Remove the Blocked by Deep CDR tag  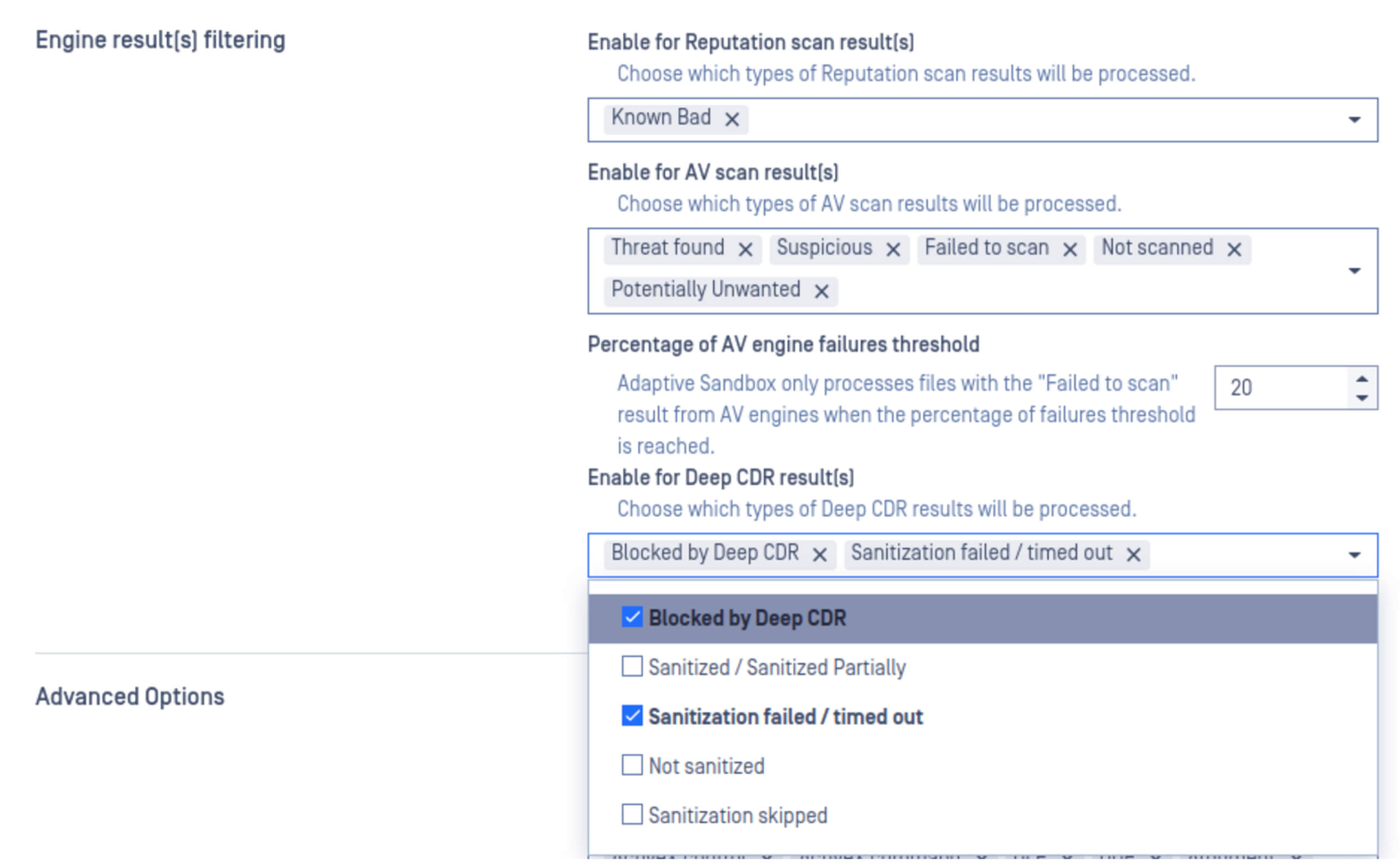[819, 555]
